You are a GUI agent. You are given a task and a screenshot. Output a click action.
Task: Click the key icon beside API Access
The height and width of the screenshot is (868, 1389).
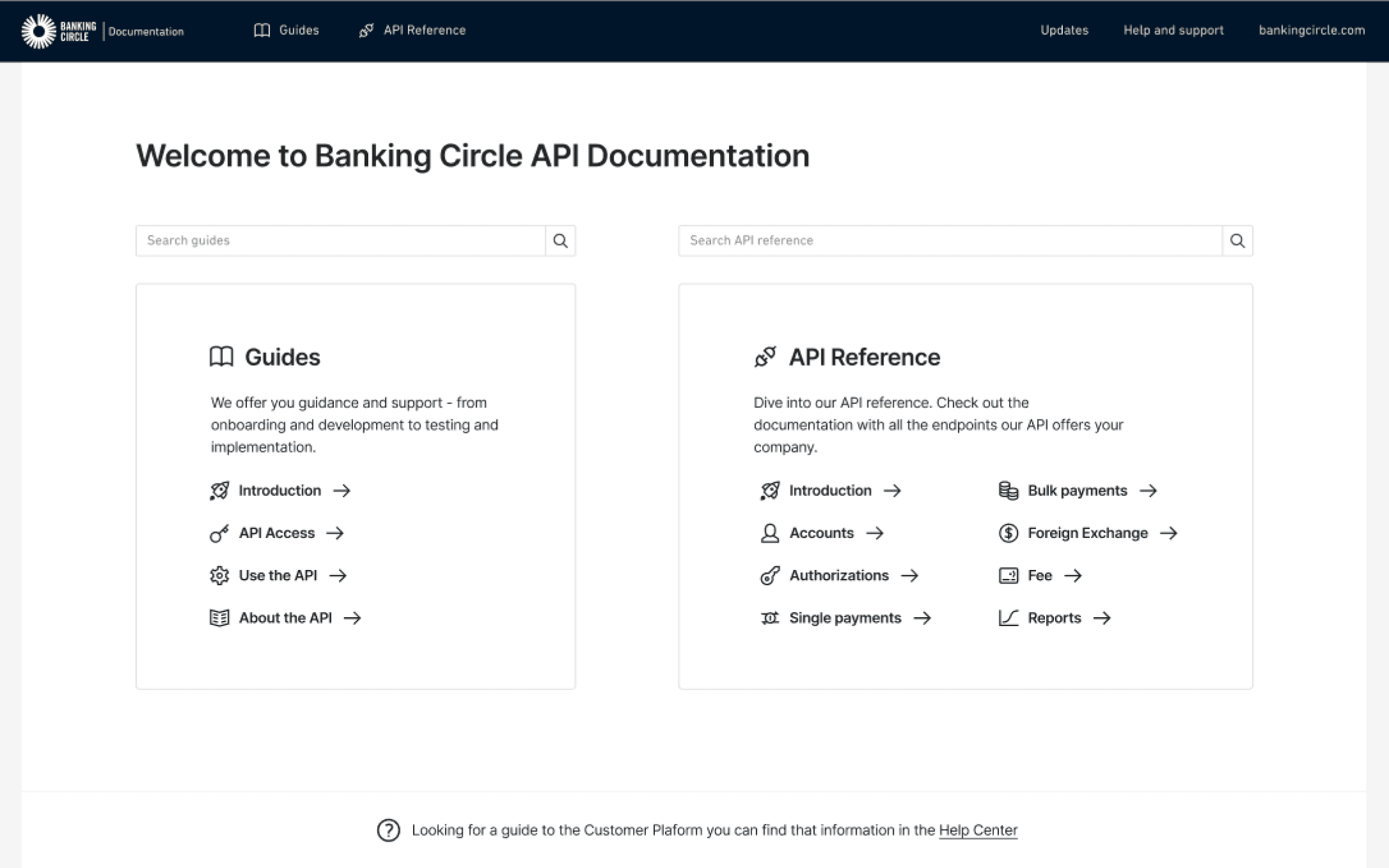click(219, 534)
